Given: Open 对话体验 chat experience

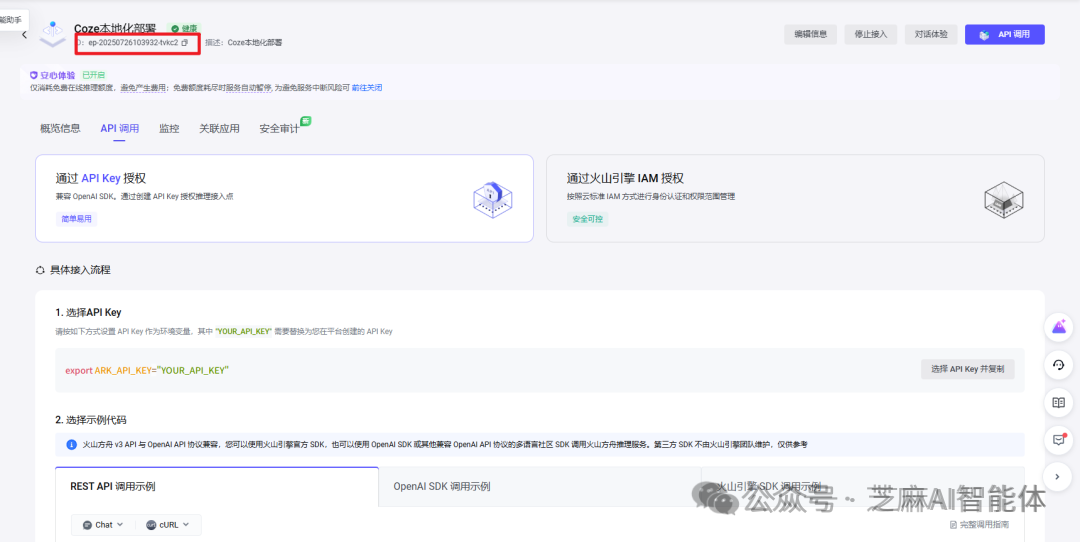Looking at the screenshot, I should coord(931,34).
